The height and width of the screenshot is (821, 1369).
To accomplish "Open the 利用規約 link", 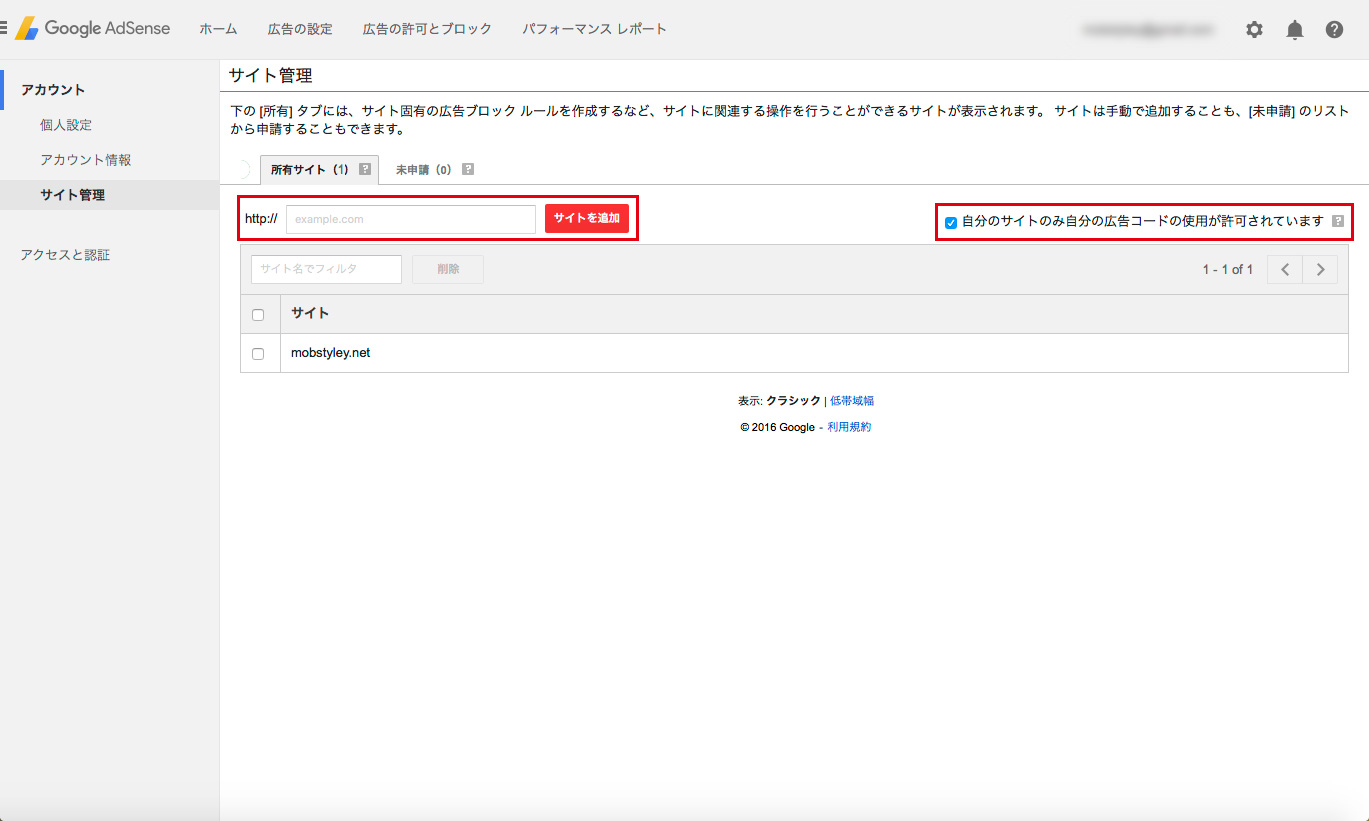I will tap(849, 427).
